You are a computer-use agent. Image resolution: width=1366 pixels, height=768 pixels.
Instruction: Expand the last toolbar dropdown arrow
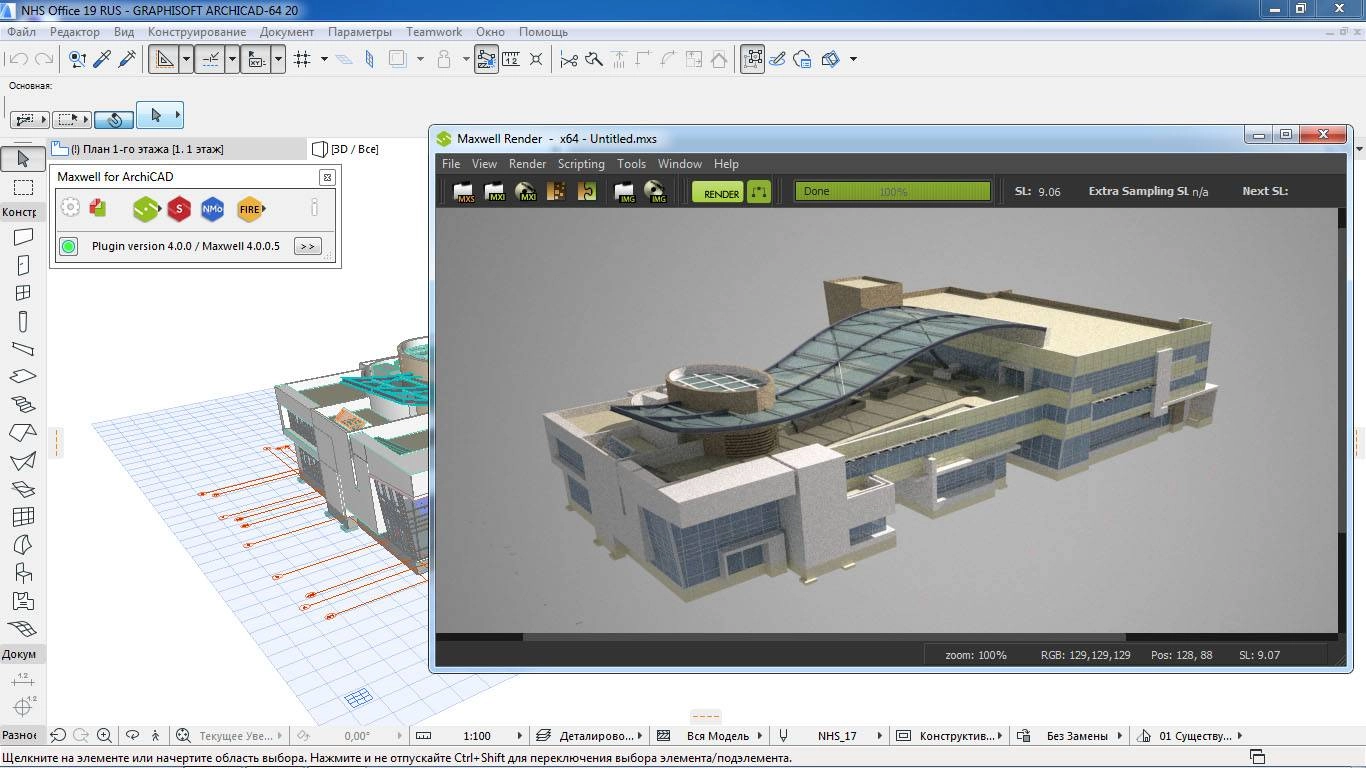coord(853,59)
